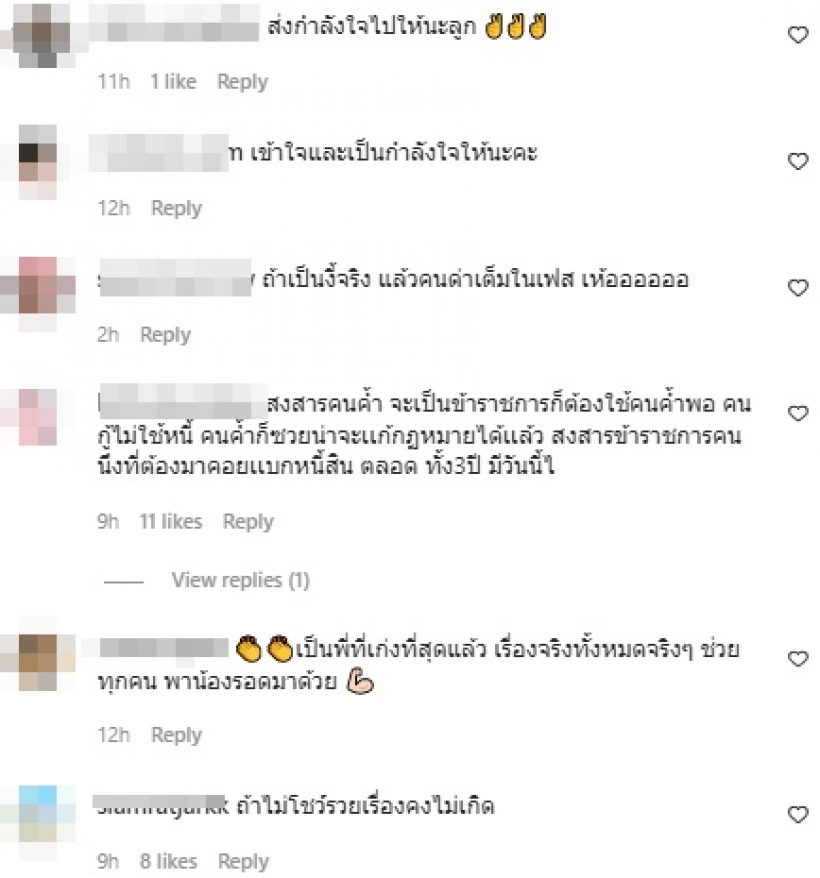Reply to the first 12h comment
This screenshot has height=878, width=820.
coord(176,208)
